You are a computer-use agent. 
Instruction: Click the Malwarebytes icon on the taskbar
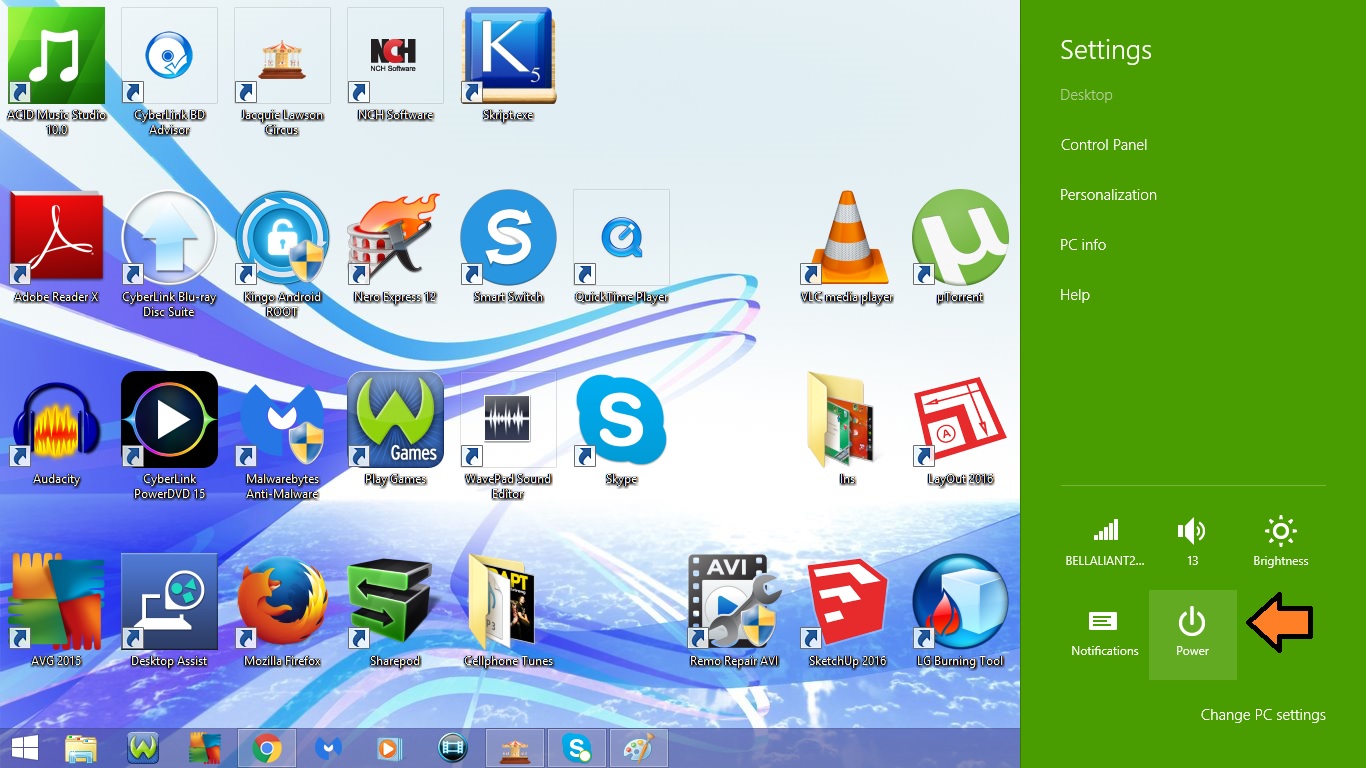(329, 748)
